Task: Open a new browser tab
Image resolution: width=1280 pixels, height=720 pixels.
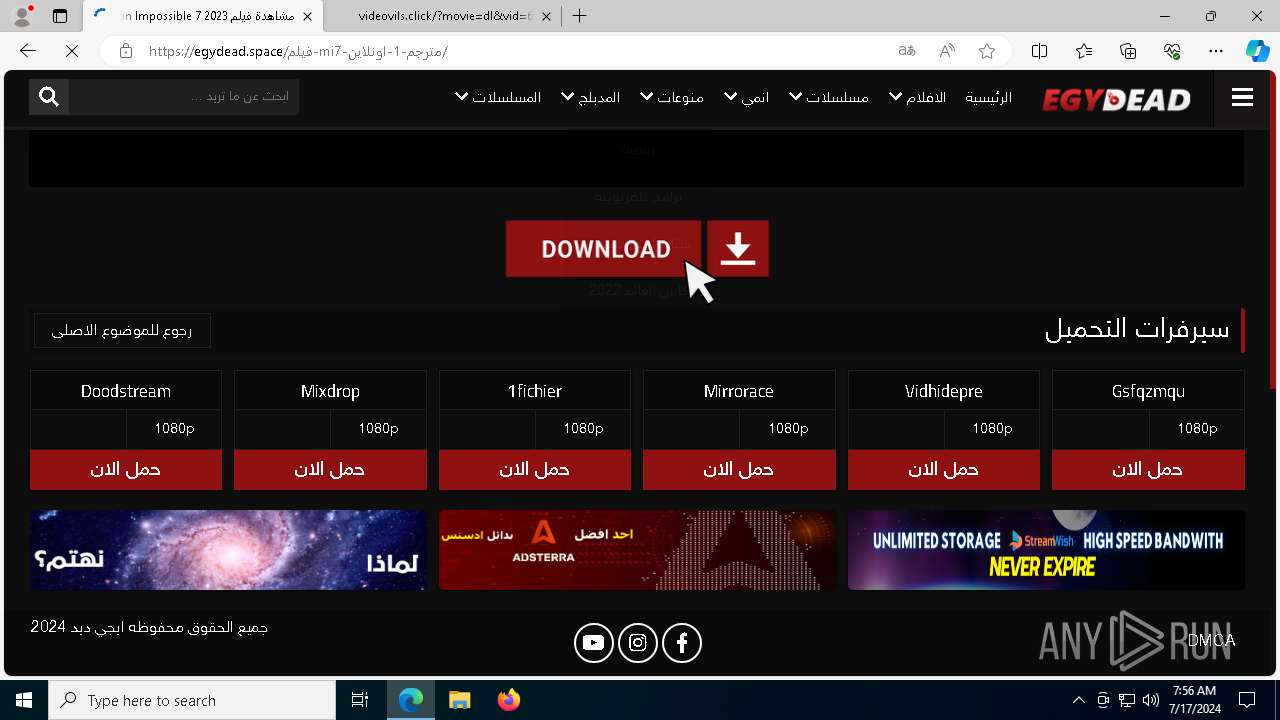Action: (580, 16)
